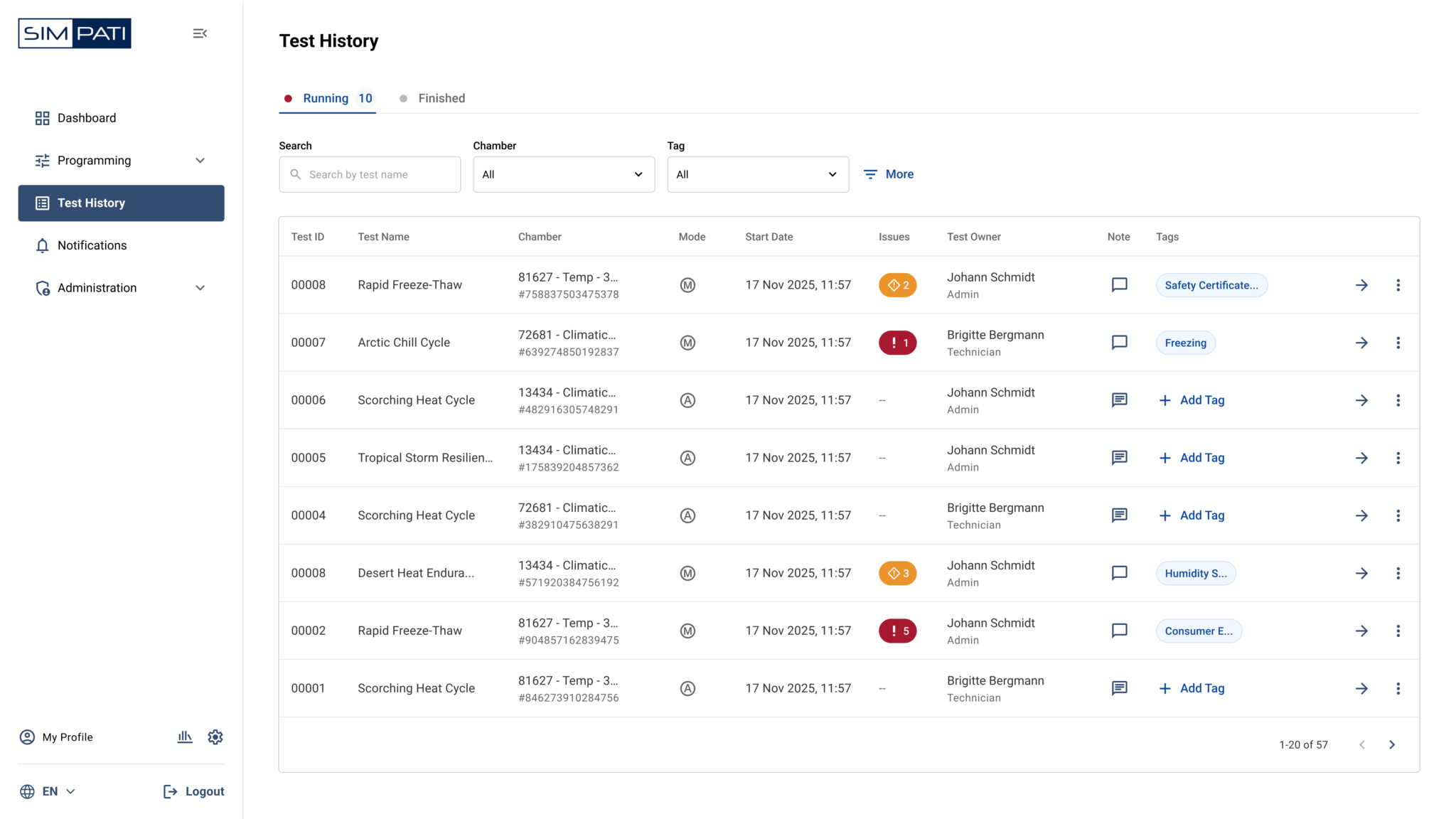1456x819 pixels.
Task: Open note icon for Arctic Chill Cycle
Action: (1119, 343)
